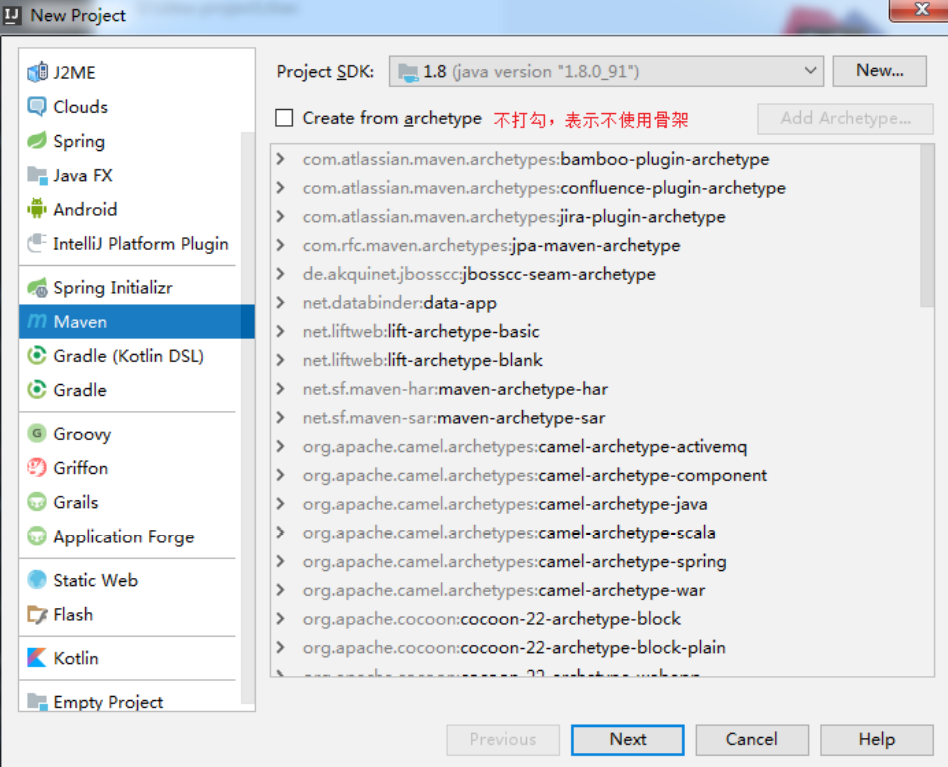Click the Empty Project folder icon
948x767 pixels.
37,702
